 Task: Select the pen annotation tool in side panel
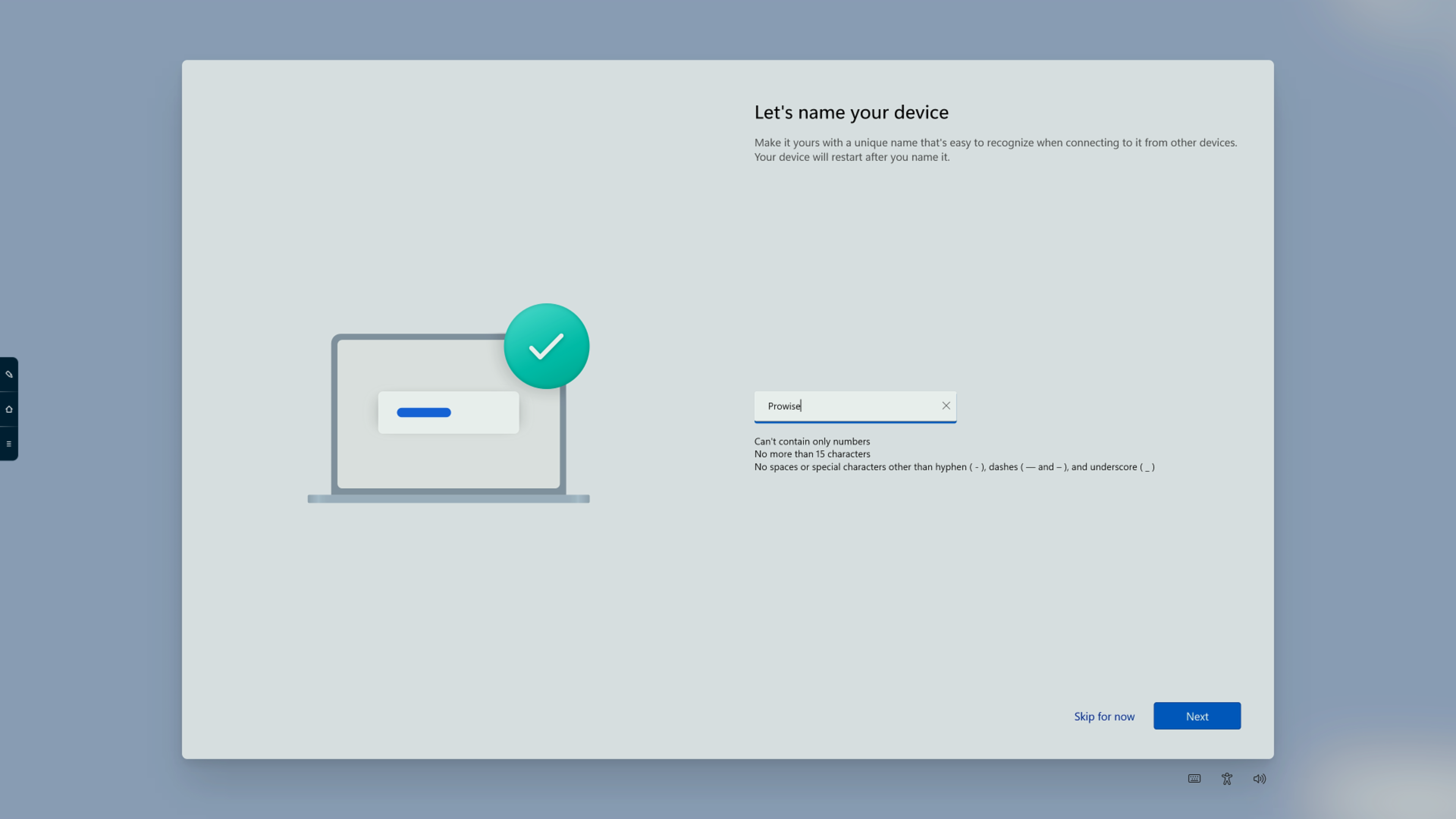tap(9, 374)
